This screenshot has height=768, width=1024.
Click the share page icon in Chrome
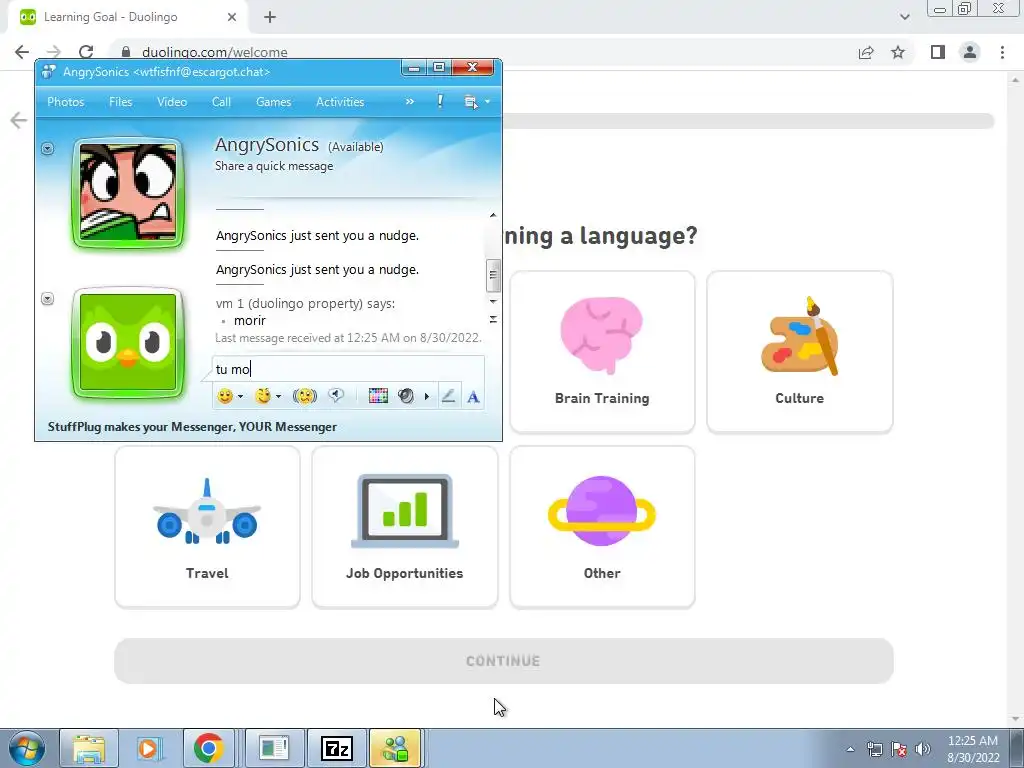866,52
